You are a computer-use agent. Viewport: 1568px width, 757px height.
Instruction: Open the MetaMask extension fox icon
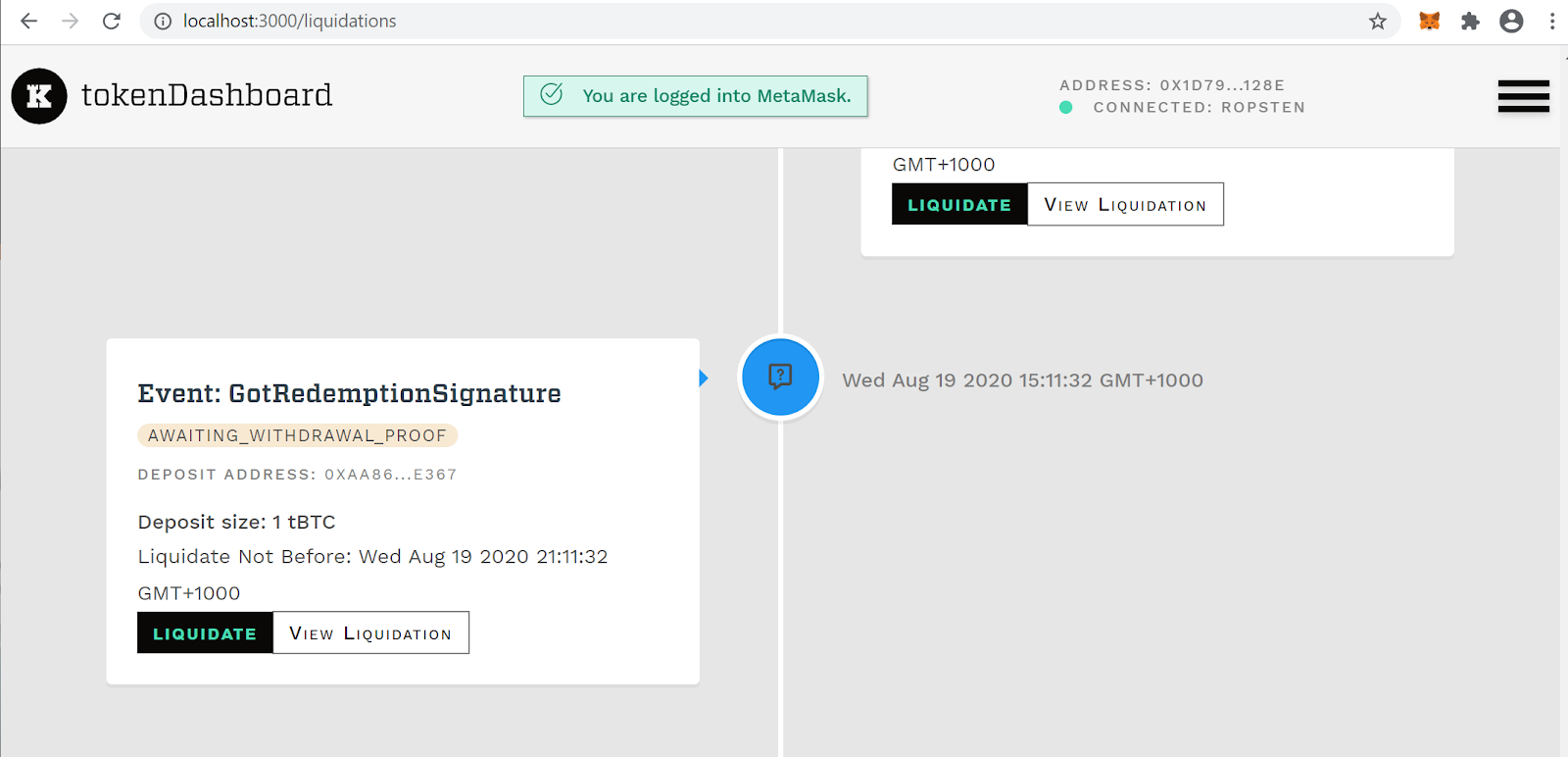[1430, 21]
